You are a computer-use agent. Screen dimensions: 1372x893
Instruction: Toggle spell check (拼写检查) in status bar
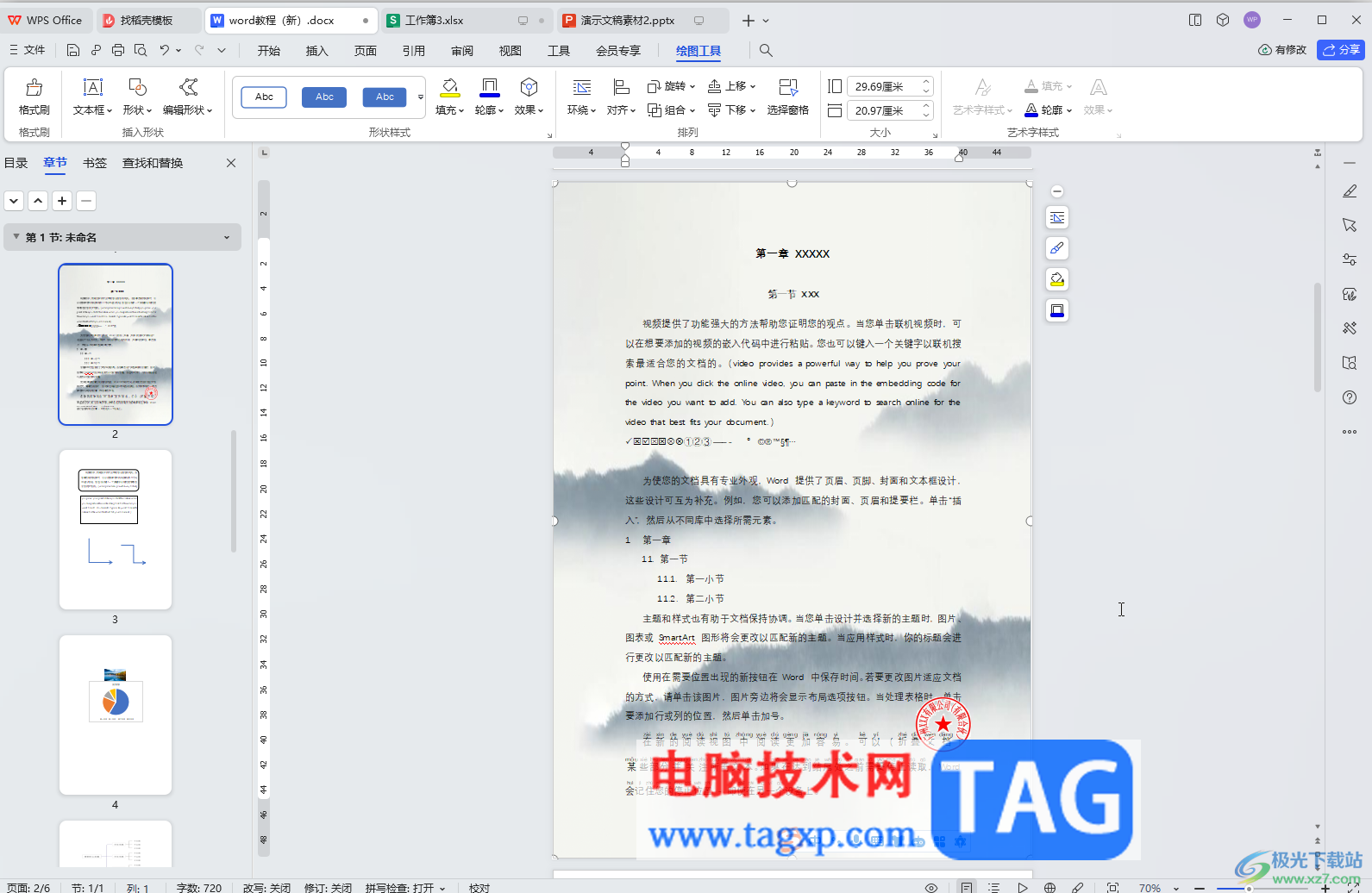coord(405,887)
